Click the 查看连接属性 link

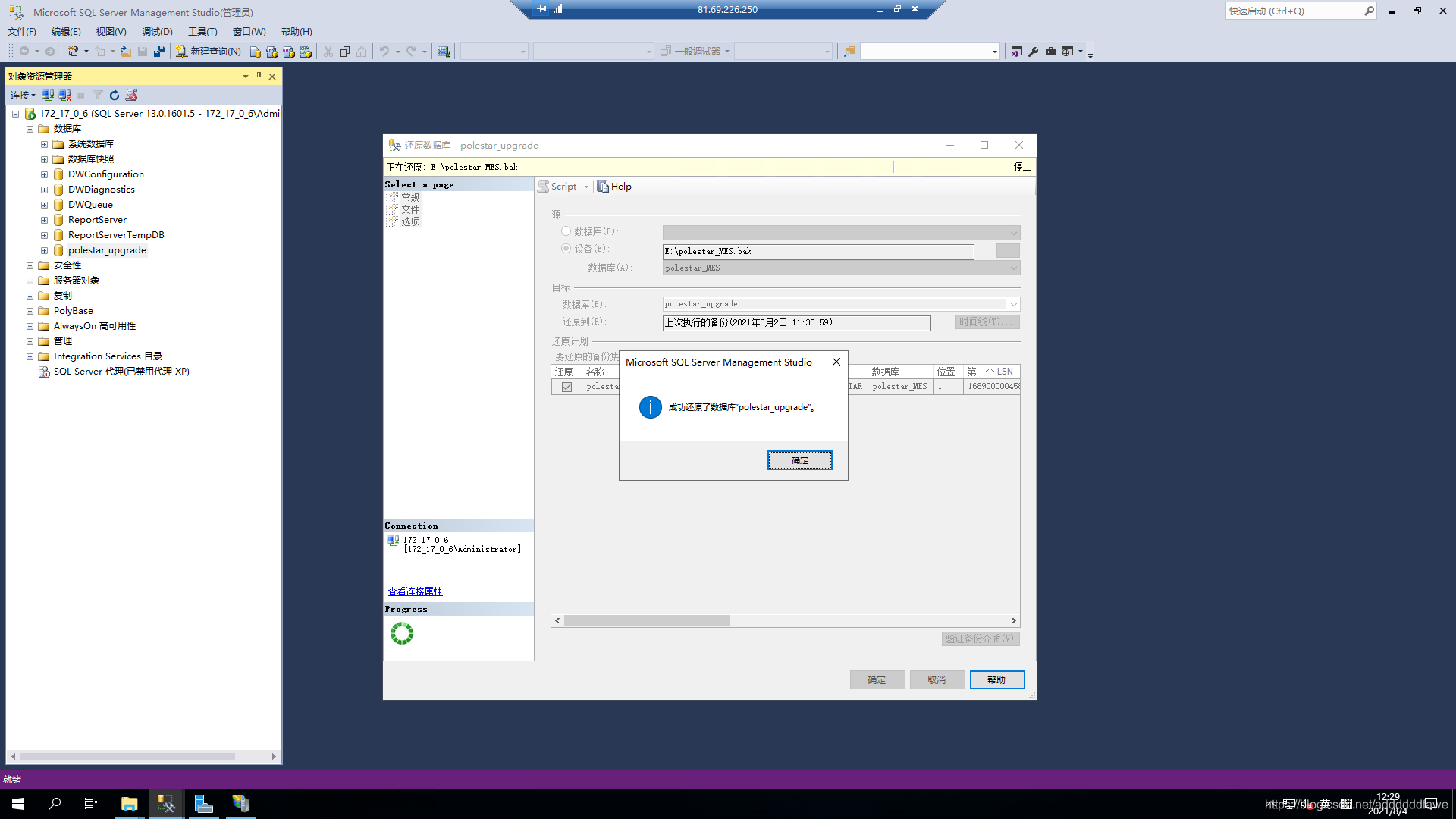(415, 591)
